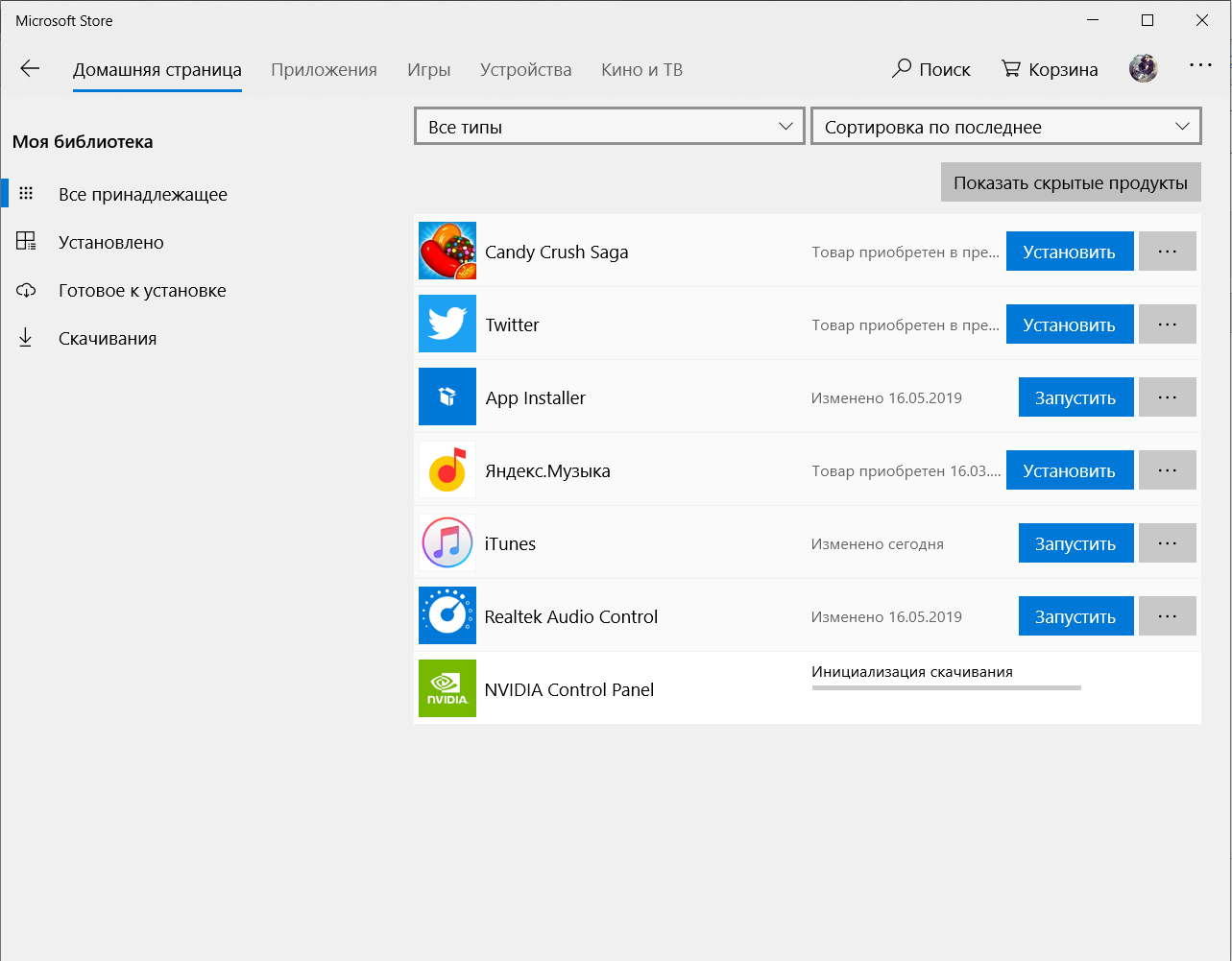The image size is (1232, 961).
Task: Open the App Installer box icon
Action: tap(447, 396)
